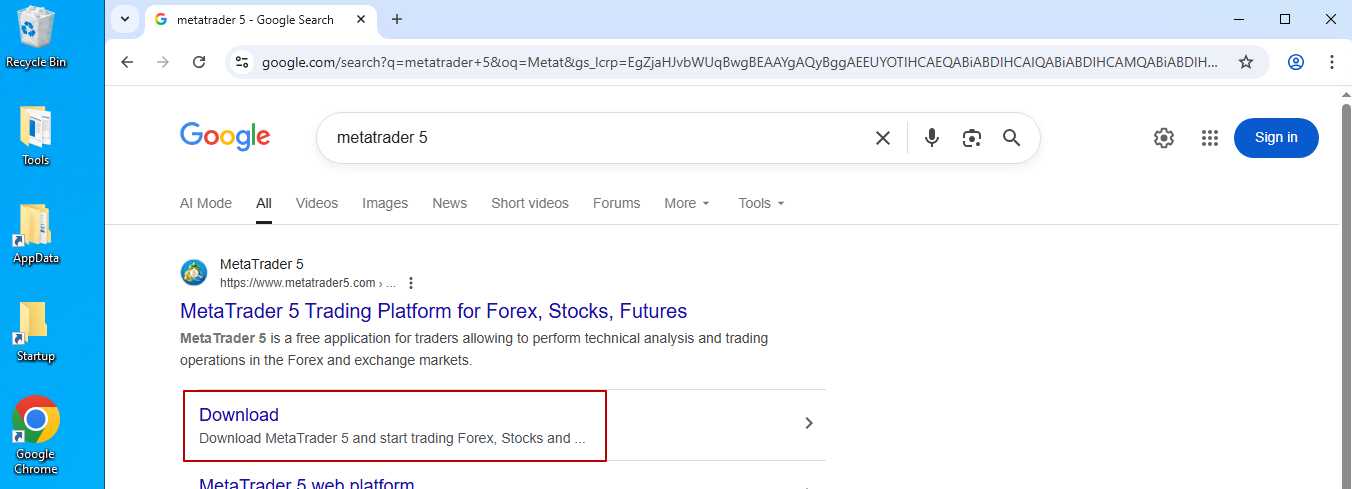Open Chrome tab search dropdown arrow
Screen dimensions: 1352x489
tap(125, 19)
